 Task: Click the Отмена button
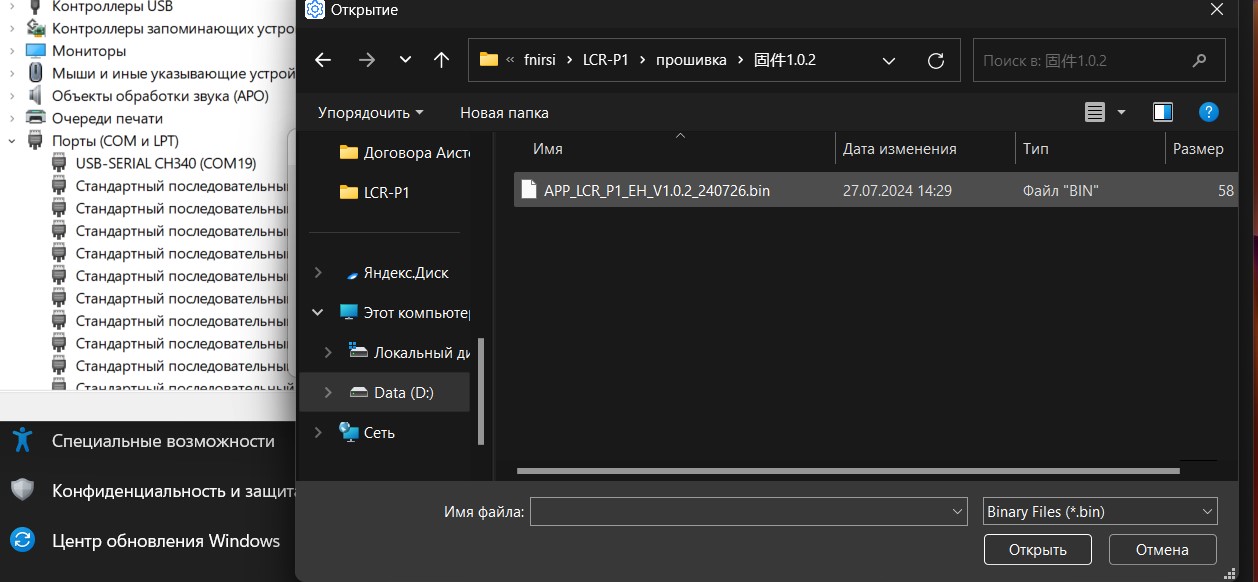(x=1162, y=550)
